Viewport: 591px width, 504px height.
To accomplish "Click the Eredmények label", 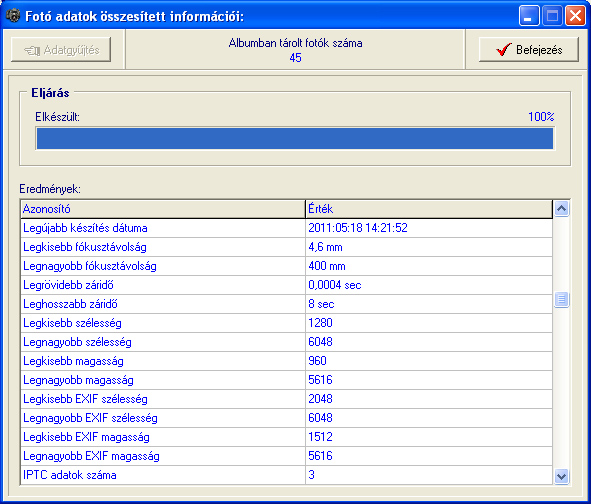I will 50,189.
